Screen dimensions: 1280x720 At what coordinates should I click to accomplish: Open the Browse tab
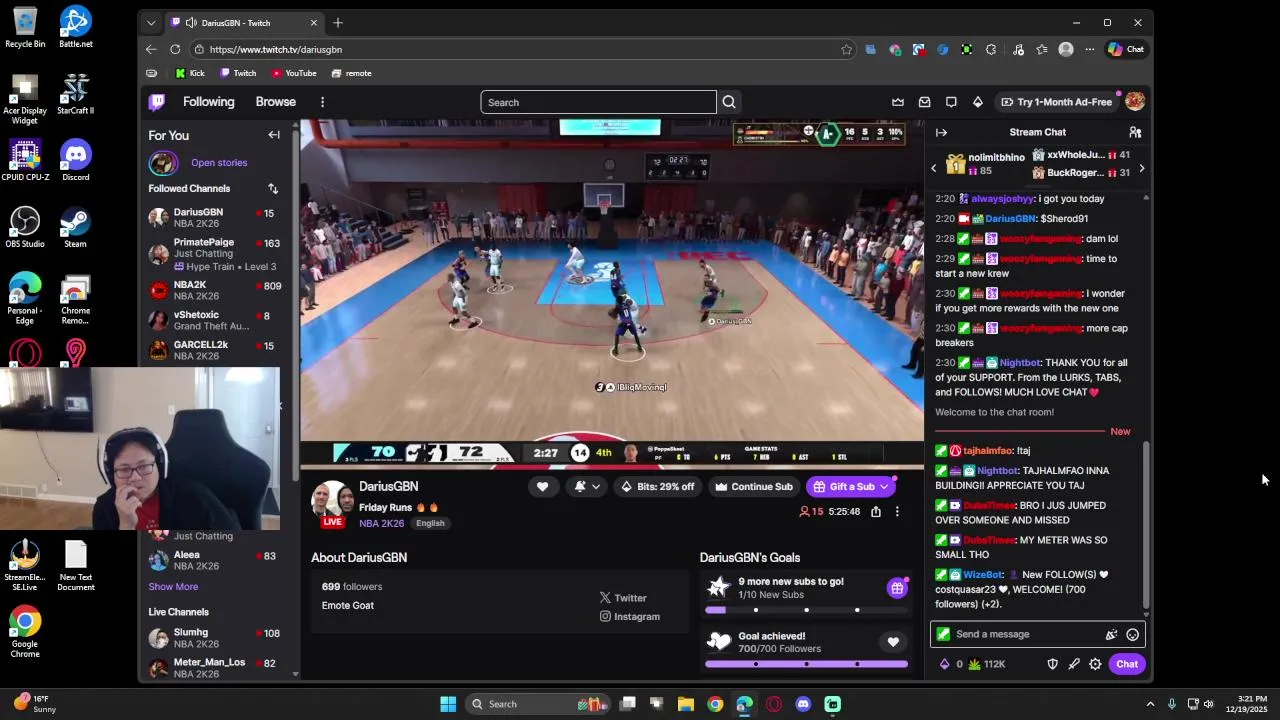275,102
